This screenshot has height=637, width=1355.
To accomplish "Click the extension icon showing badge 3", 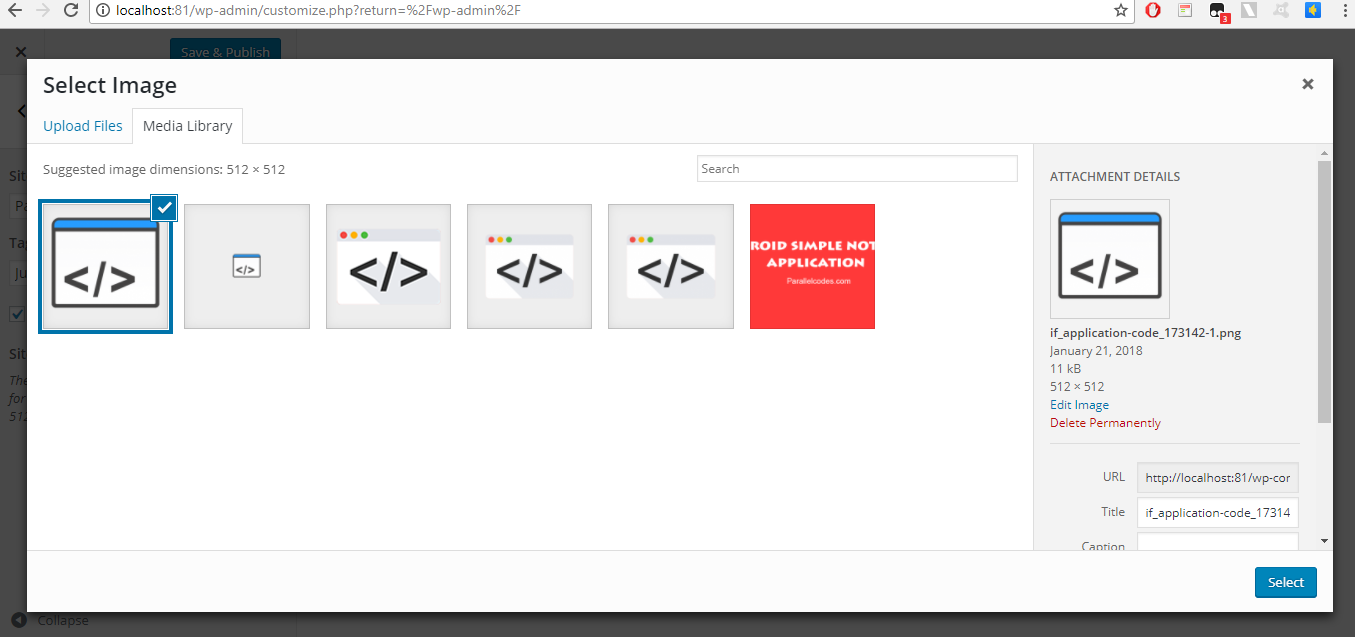I will tap(1217, 10).
